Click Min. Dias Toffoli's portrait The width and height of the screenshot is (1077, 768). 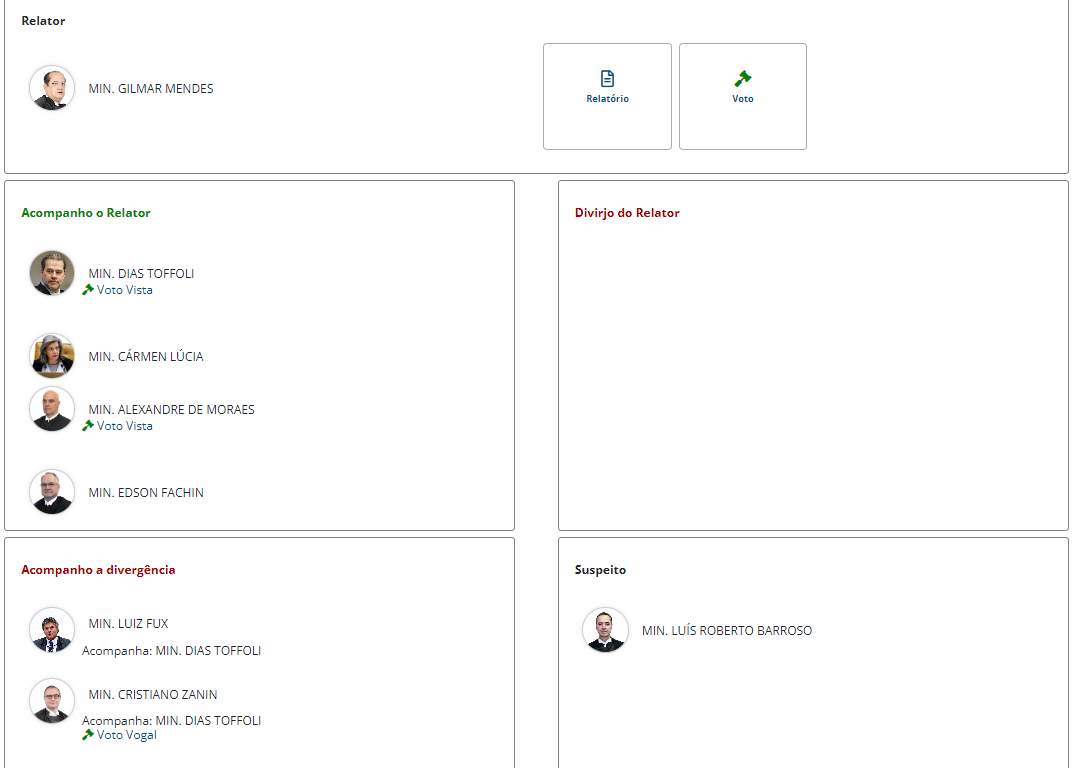point(52,273)
